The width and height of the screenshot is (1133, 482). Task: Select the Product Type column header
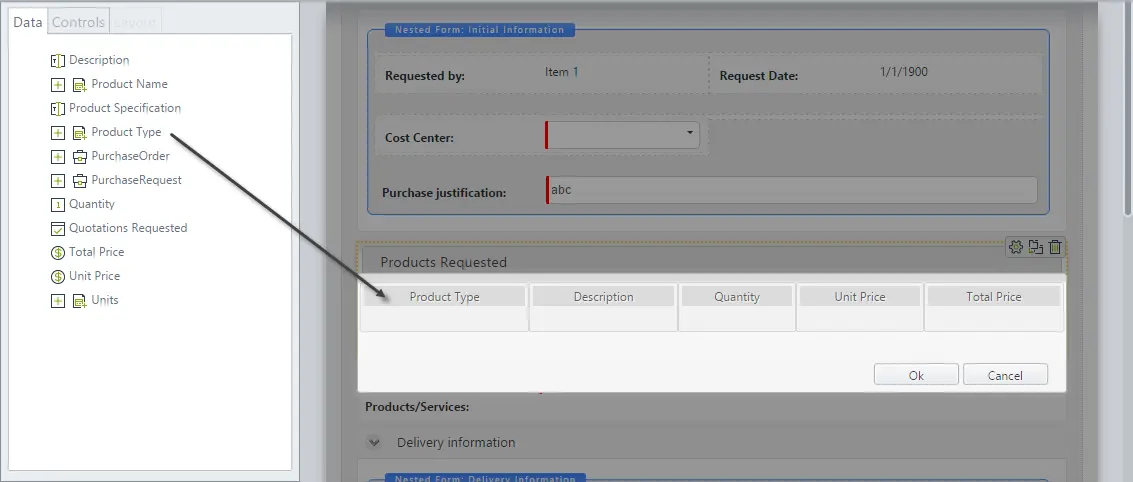[444, 296]
